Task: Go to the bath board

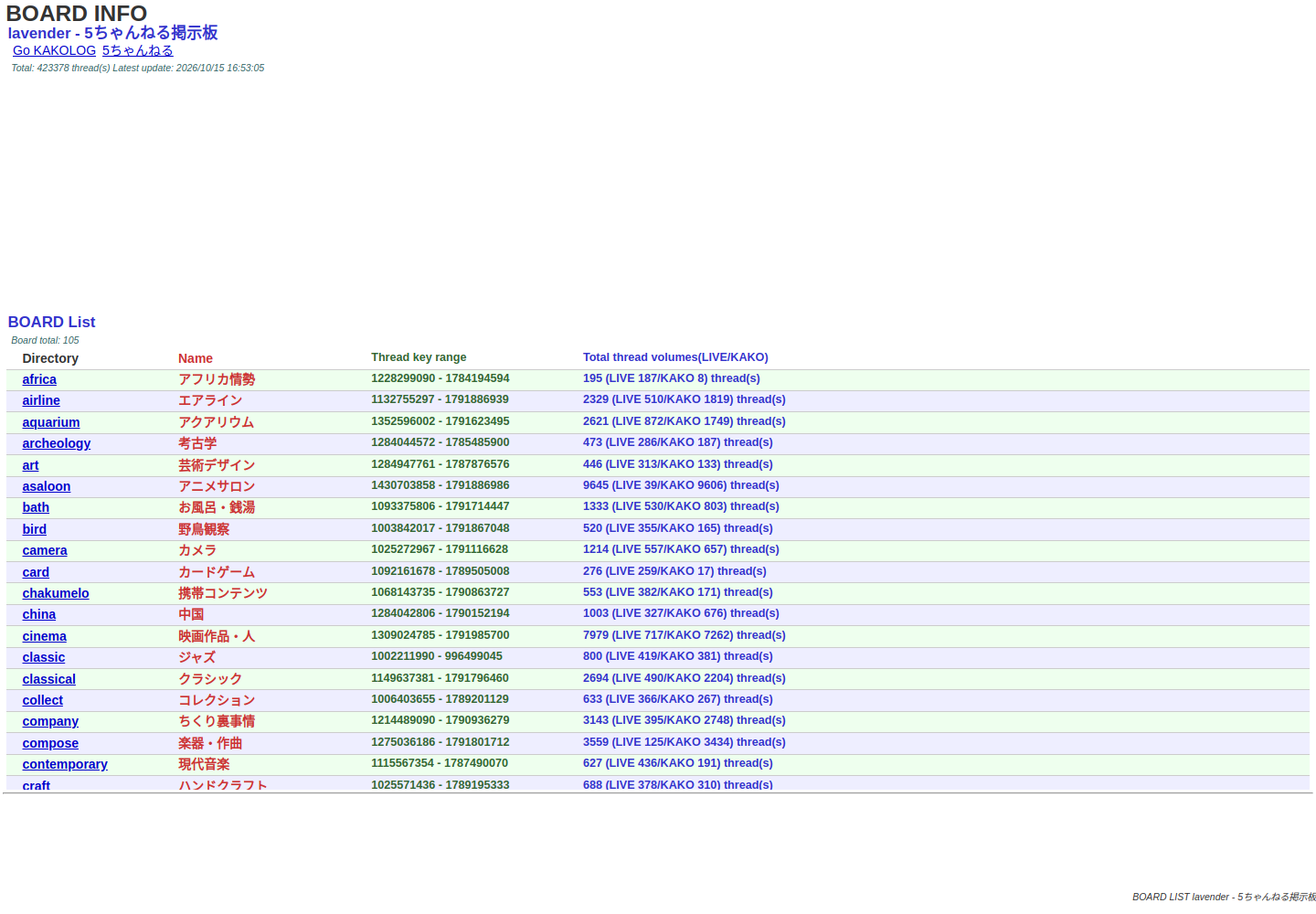Action: pos(36,507)
